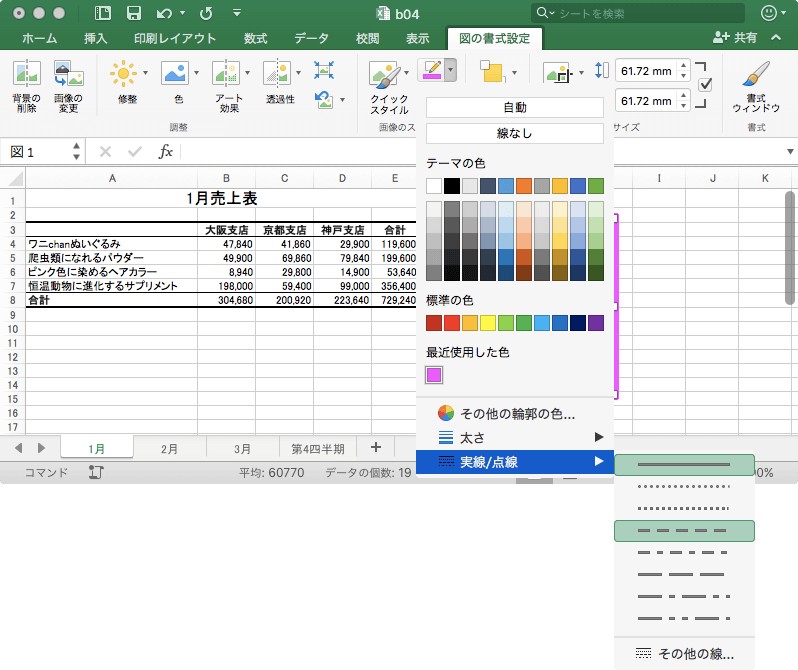This screenshot has width=798, height=670.
Task: Open the Corrections (修整) sun icon
Action: pos(123,73)
